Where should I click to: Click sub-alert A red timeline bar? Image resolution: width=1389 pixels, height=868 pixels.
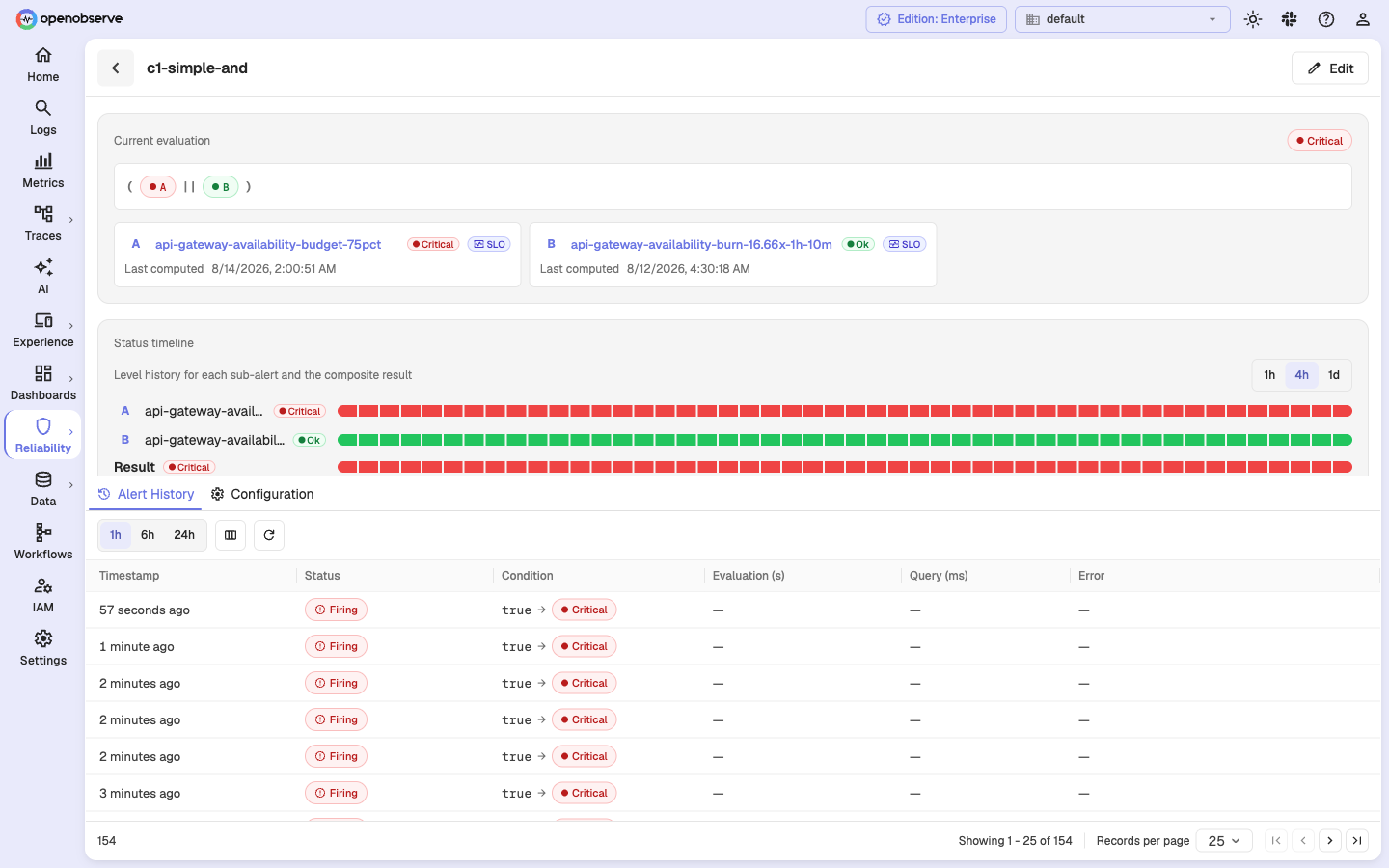845,411
